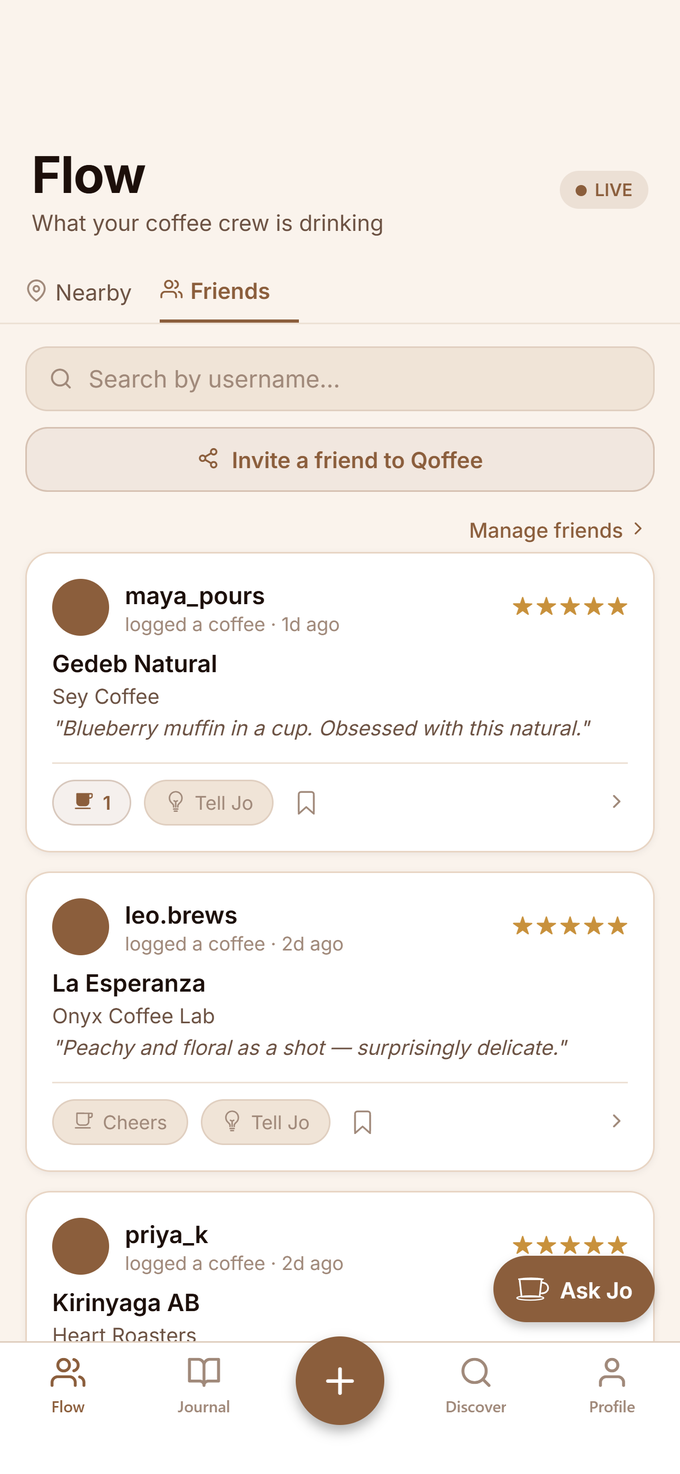Open the Journal tab in bottom bar

(x=204, y=1385)
